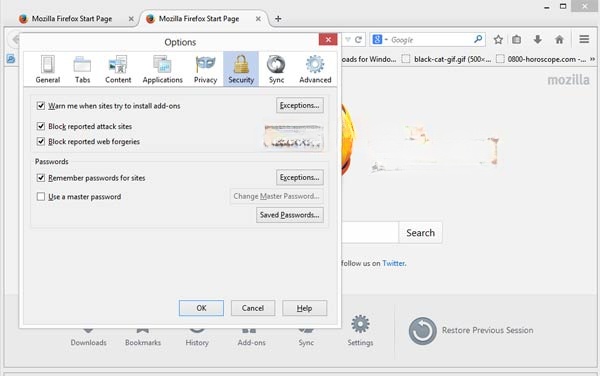Close the Options dialog

328,39
